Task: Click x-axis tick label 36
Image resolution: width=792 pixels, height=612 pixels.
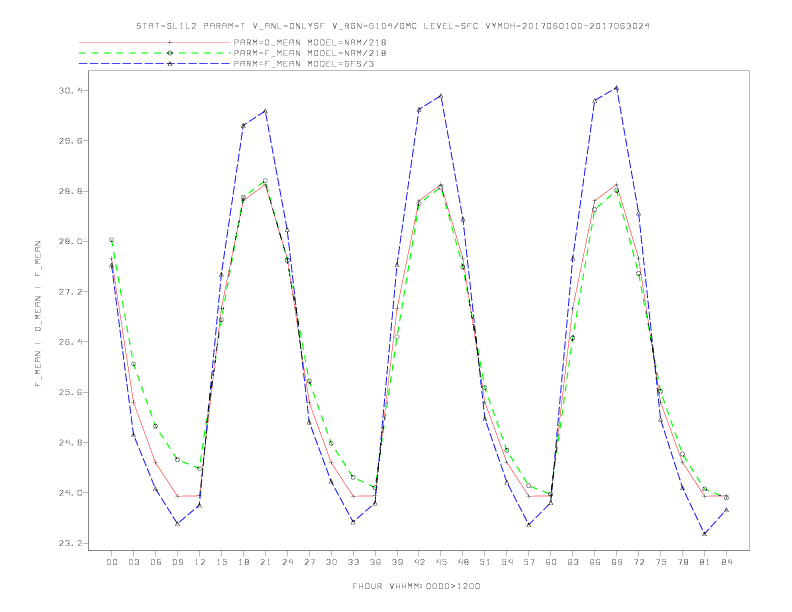Action: [375, 562]
